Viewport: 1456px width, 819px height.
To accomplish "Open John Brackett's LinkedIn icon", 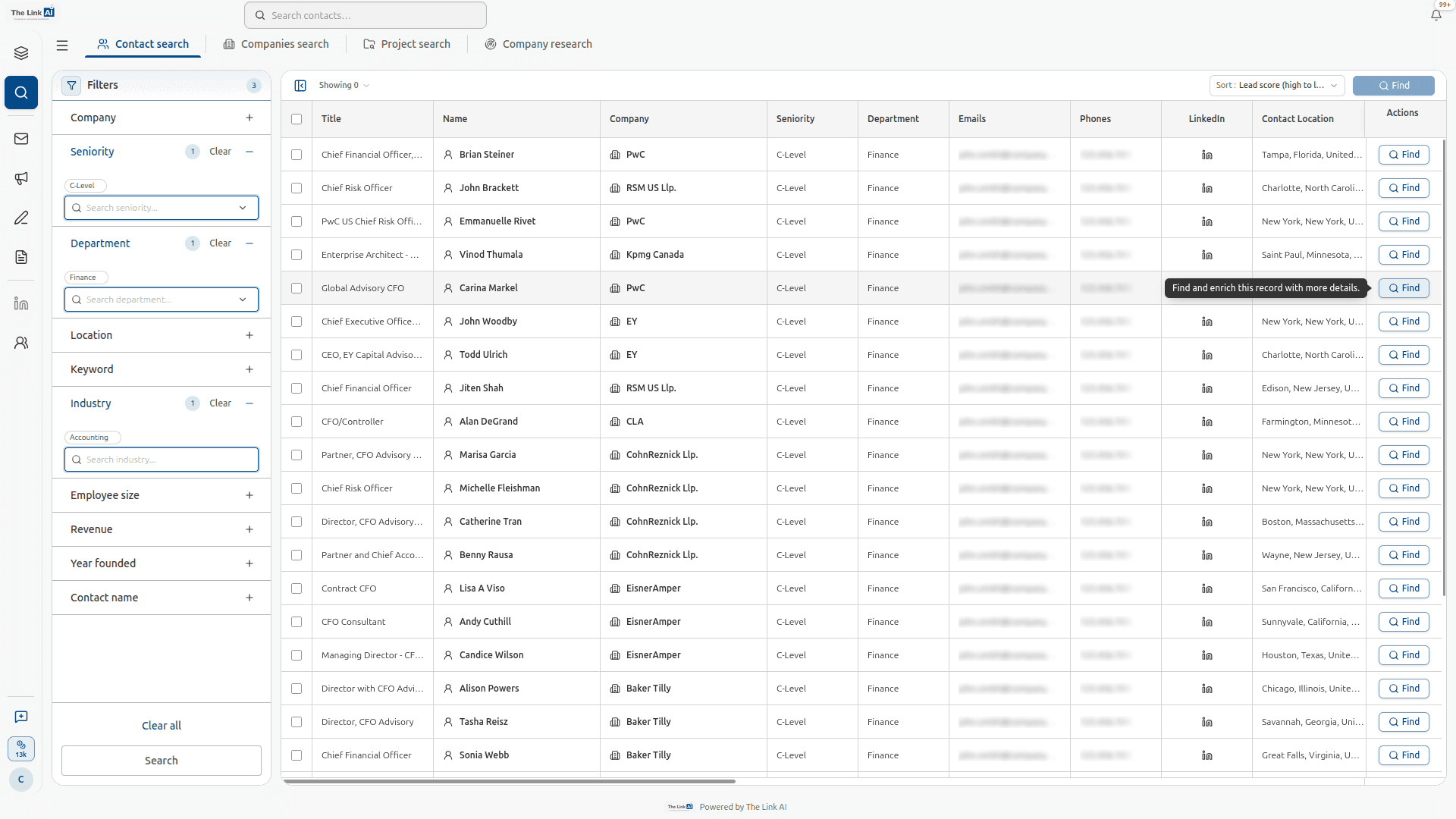I will (1207, 188).
